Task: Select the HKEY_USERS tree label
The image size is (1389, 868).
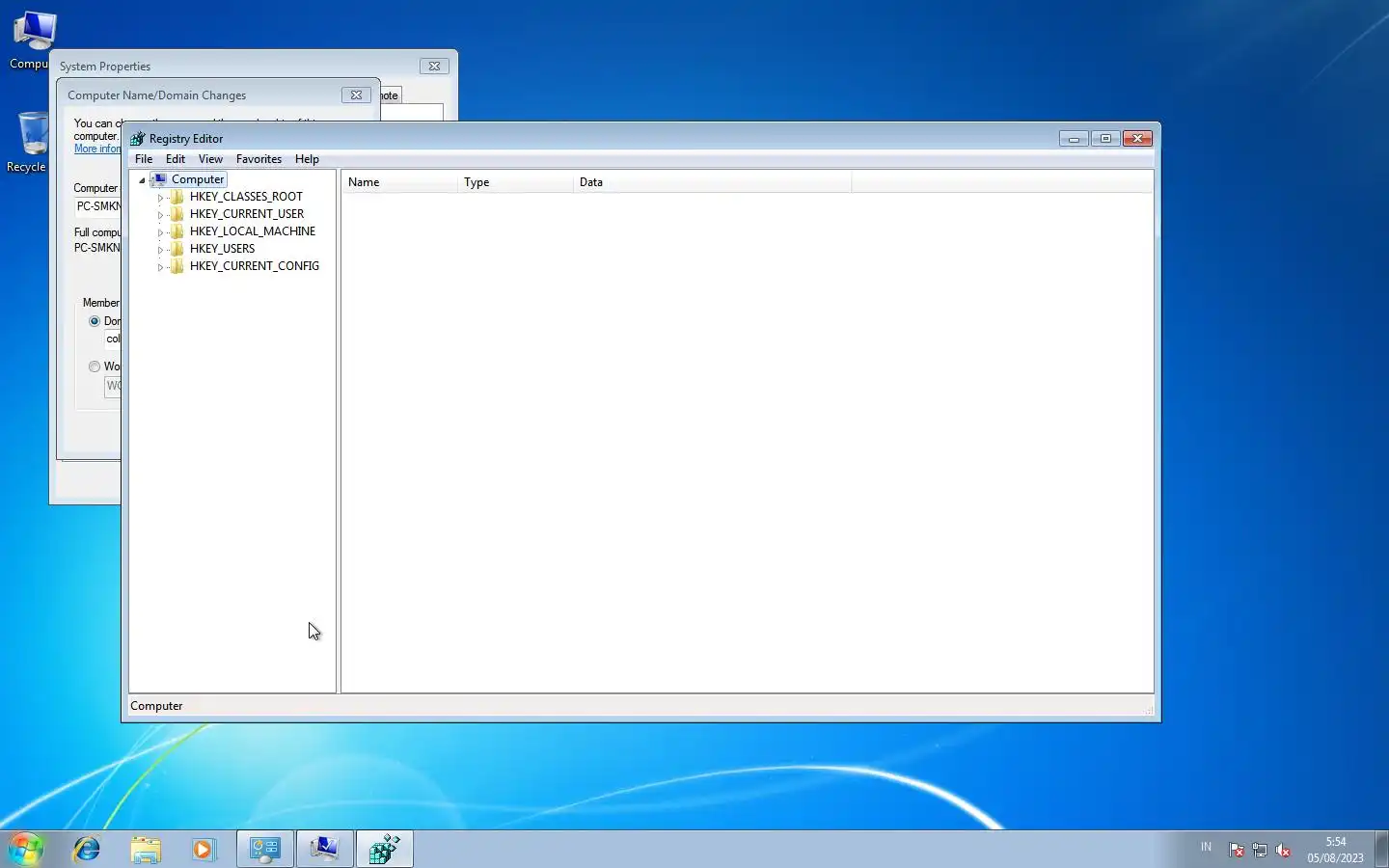Action: 222,249
